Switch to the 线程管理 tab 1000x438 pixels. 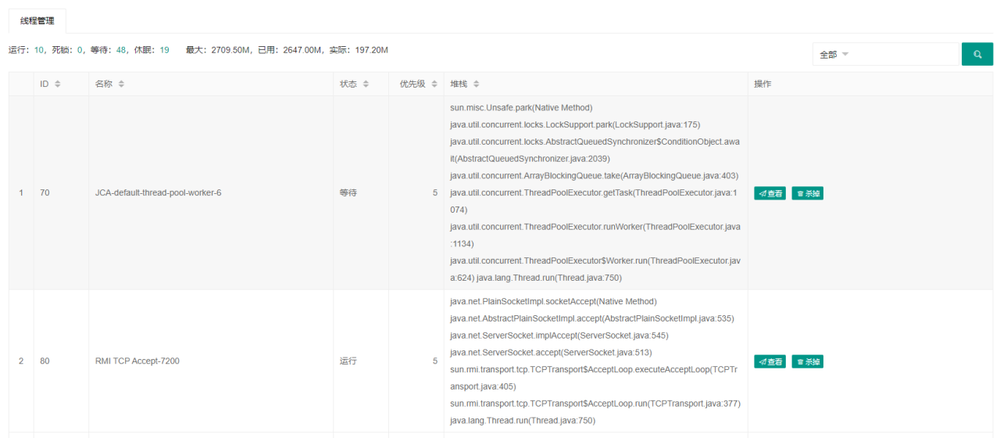point(38,20)
